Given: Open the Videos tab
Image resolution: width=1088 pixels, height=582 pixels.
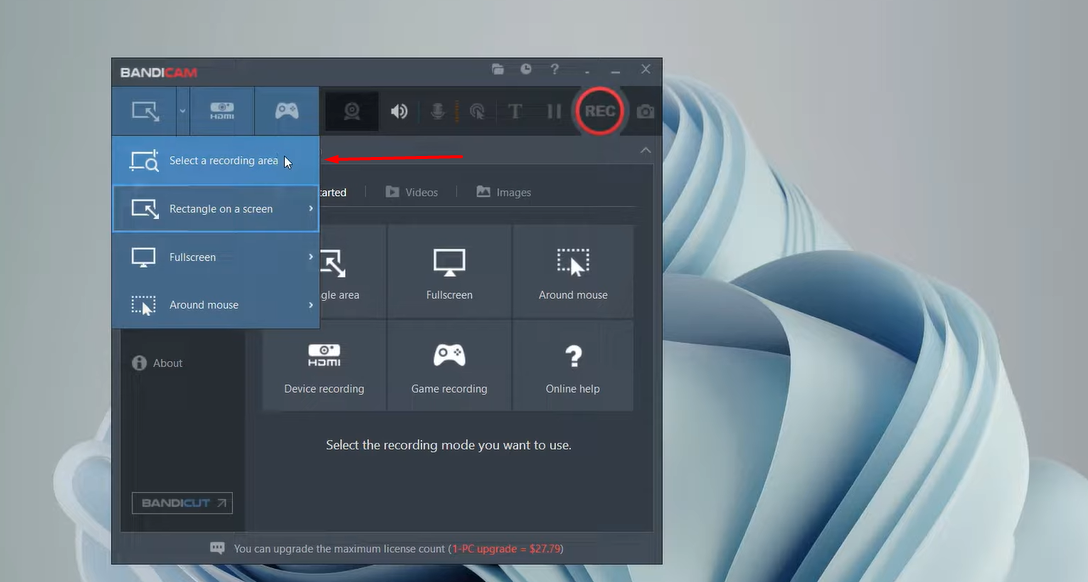Looking at the screenshot, I should pos(411,192).
